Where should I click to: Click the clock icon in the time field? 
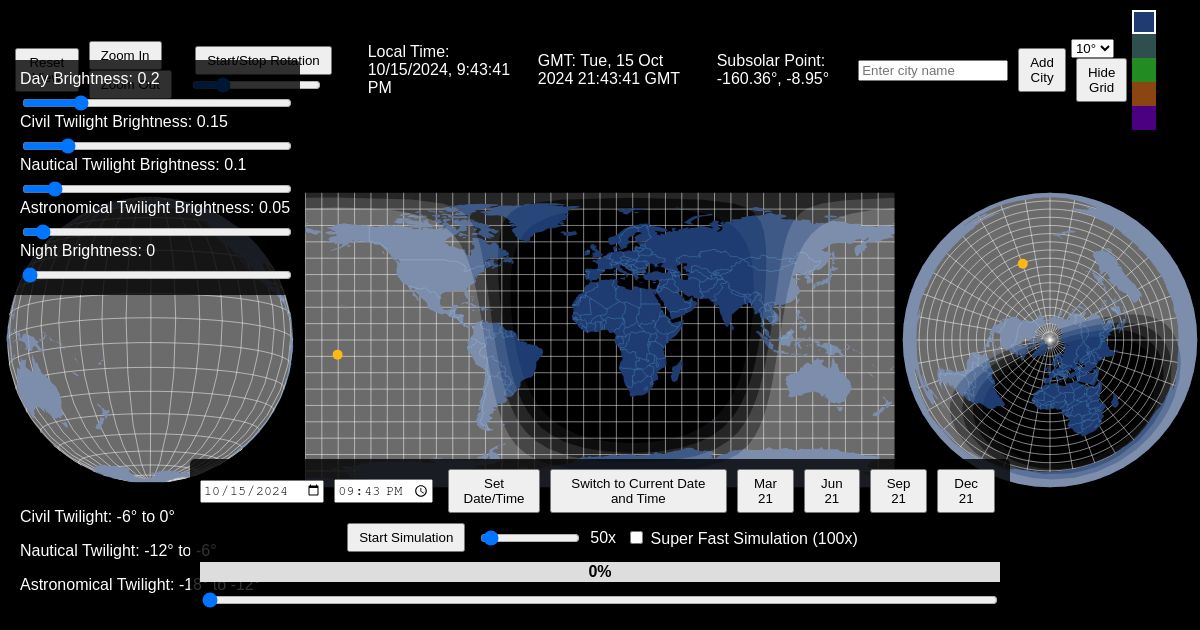[421, 491]
